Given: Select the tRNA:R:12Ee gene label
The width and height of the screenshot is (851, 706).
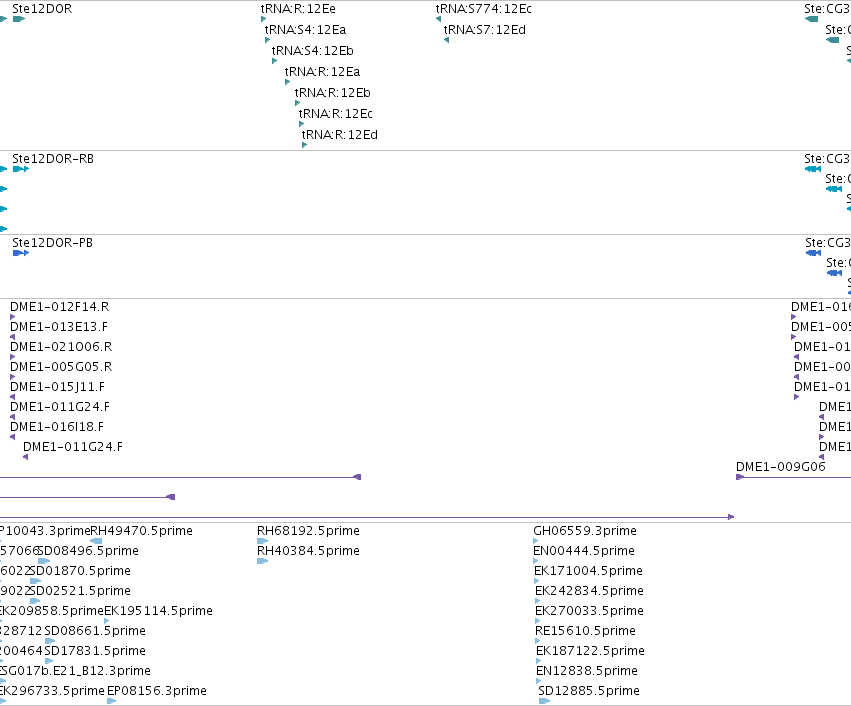Looking at the screenshot, I should [x=298, y=9].
